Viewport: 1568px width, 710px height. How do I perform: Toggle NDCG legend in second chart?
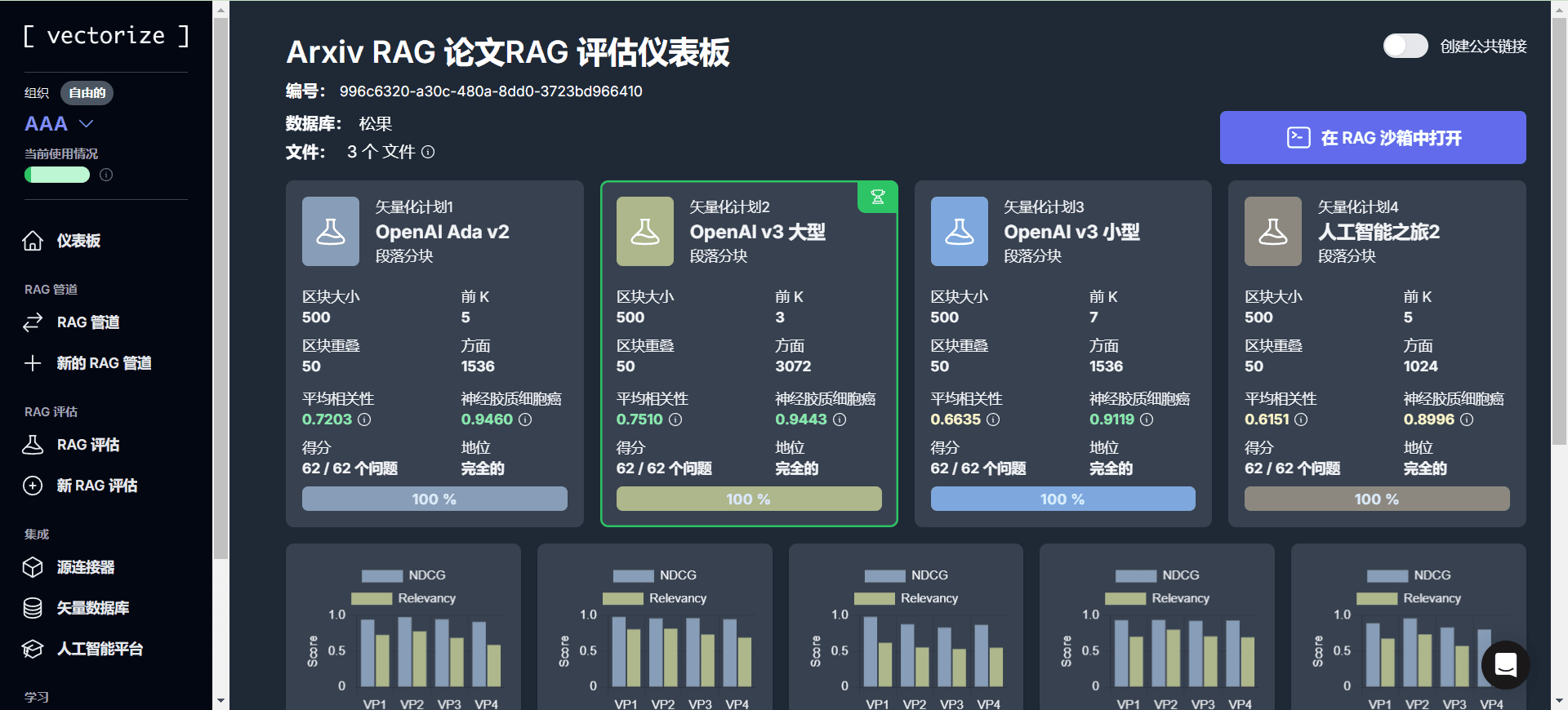655,575
